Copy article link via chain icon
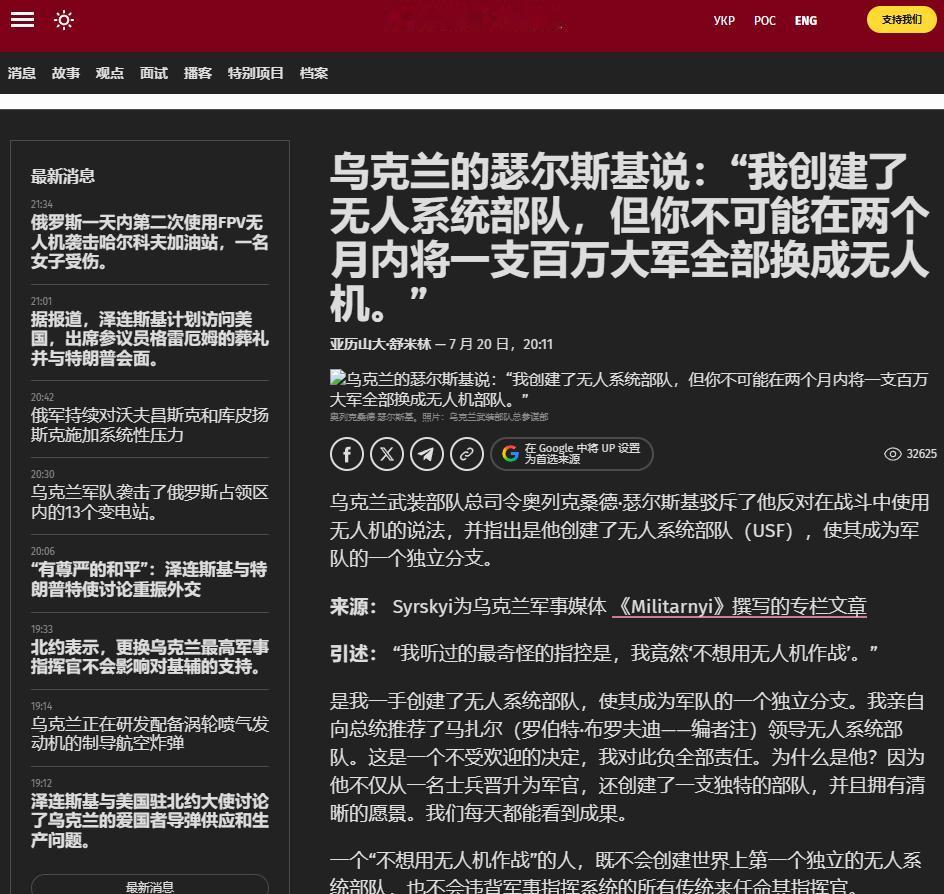This screenshot has width=944, height=894. (467, 454)
